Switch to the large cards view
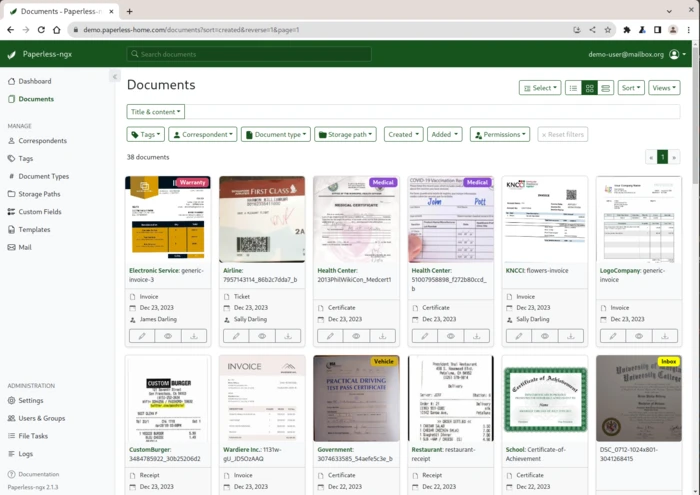 click(x=605, y=88)
